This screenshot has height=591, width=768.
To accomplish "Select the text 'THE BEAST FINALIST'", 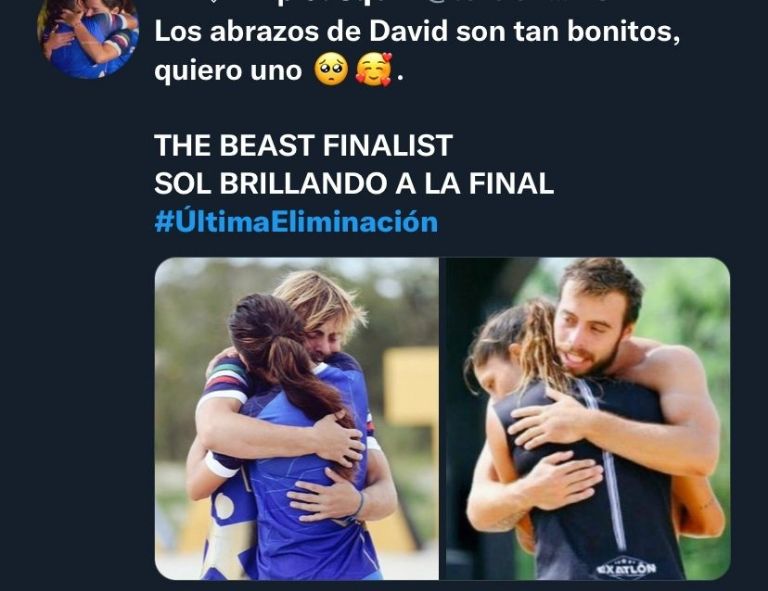I will click(303, 145).
